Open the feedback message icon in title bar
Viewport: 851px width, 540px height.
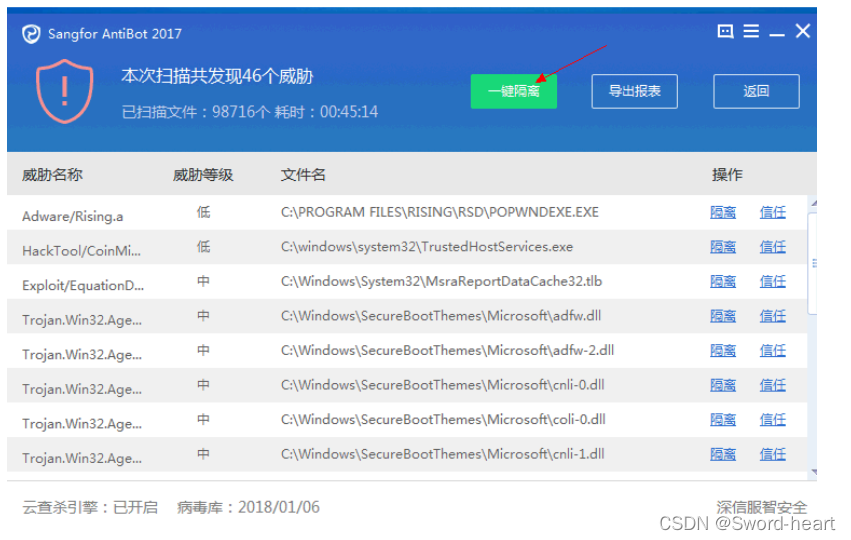tap(725, 31)
